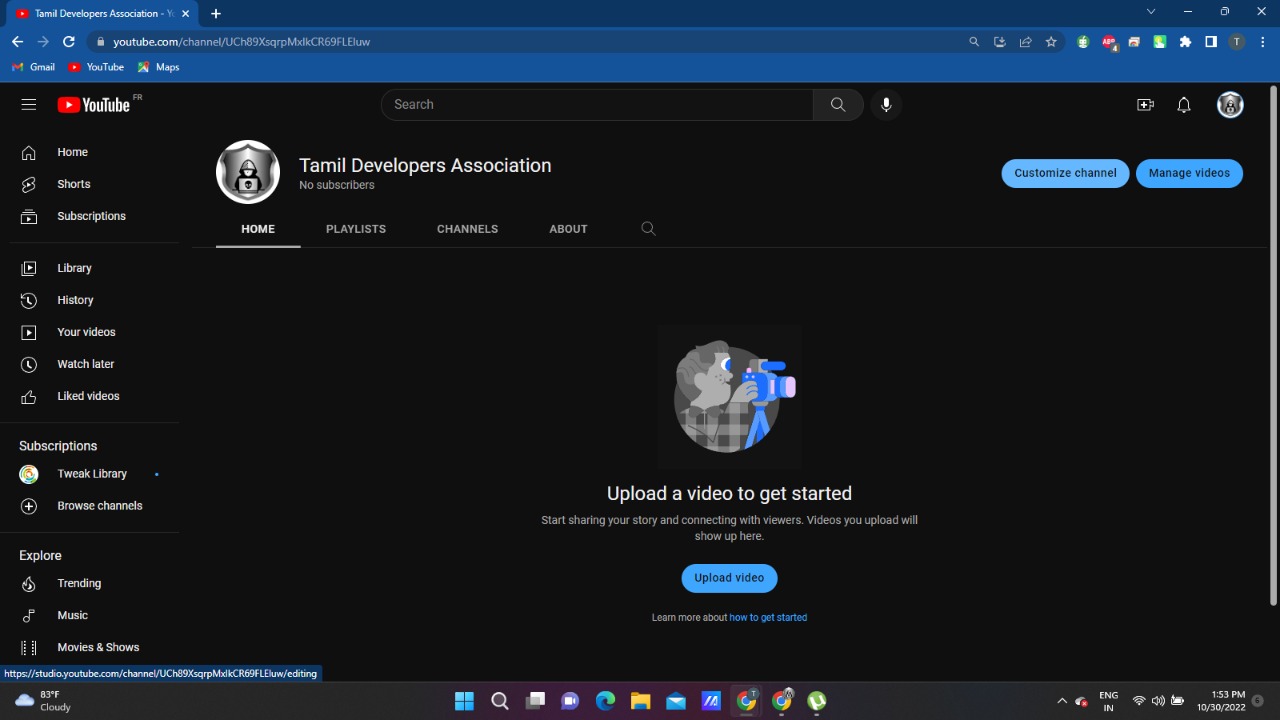Screen dimensions: 1280x720
Task: Click the search magnifier button
Action: (838, 104)
